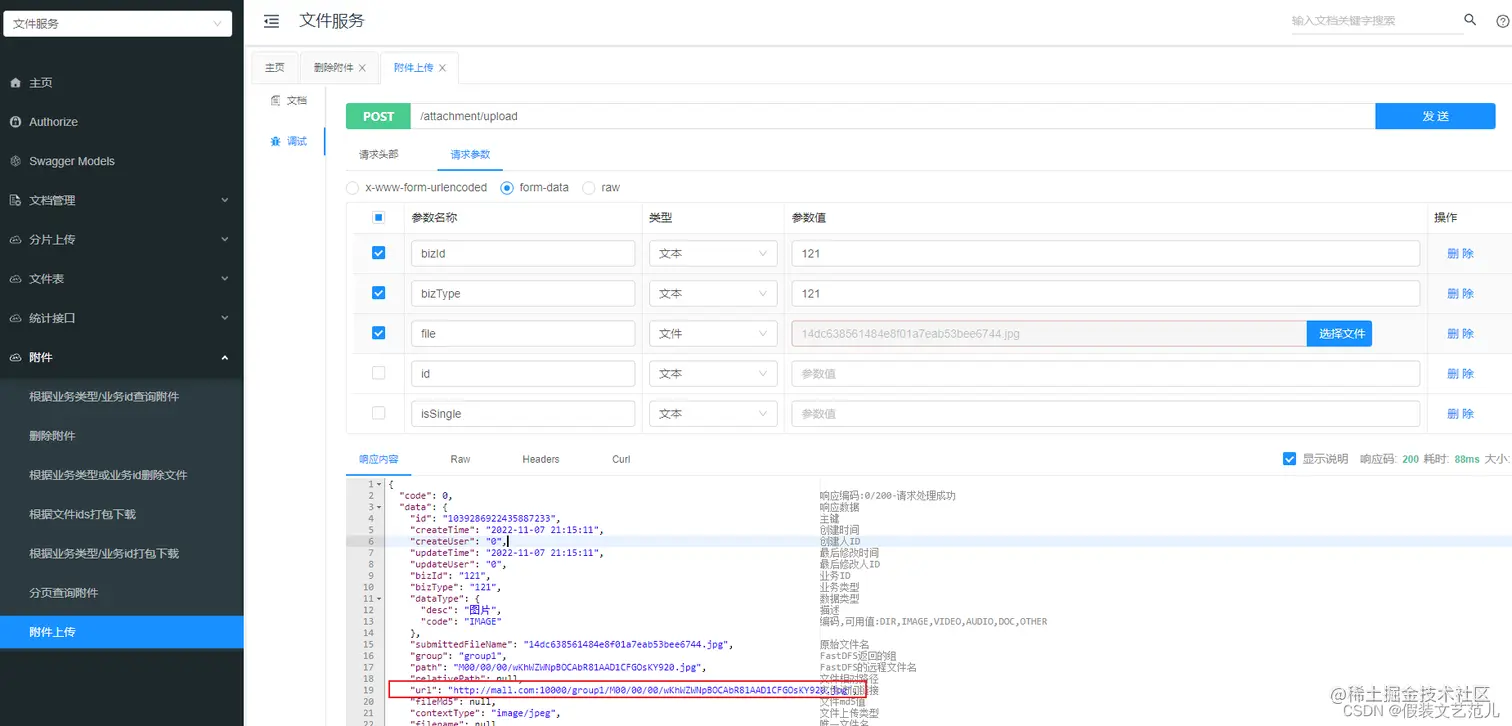This screenshot has height=726, width=1512.
Task: Uncheck the file parameter checkbox
Action: click(x=378, y=333)
